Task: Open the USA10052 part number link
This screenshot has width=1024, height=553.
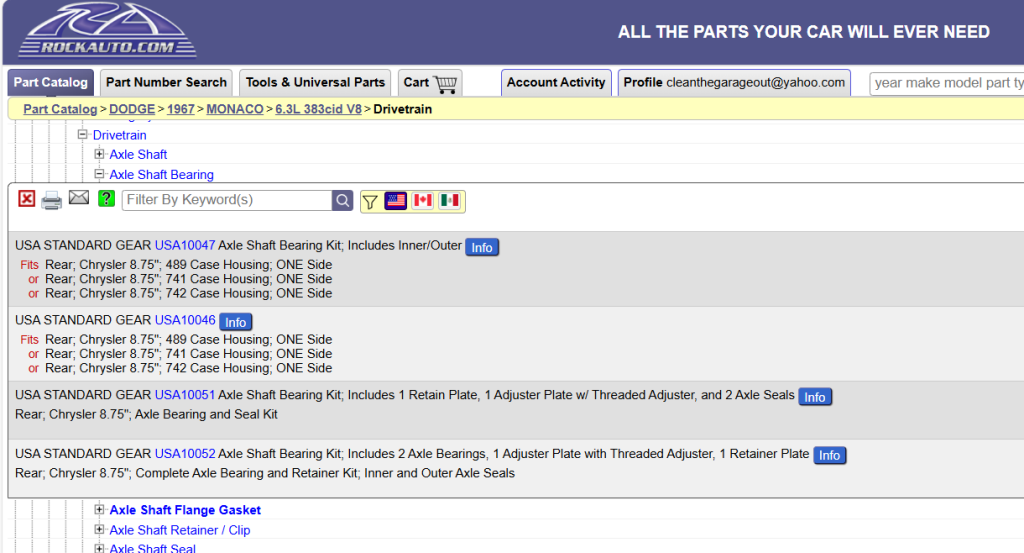Action: pos(184,454)
